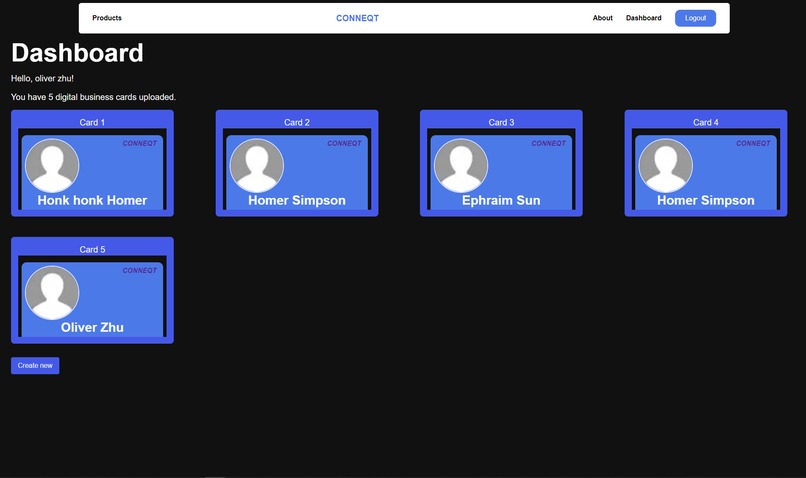
Task: Open the Products nav link
Action: pos(107,18)
